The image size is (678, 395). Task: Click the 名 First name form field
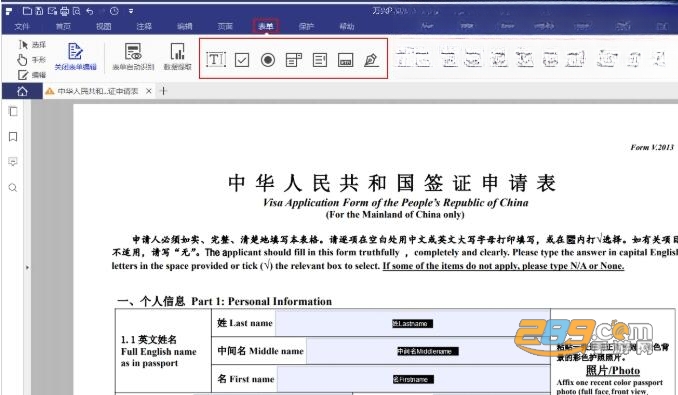point(413,379)
